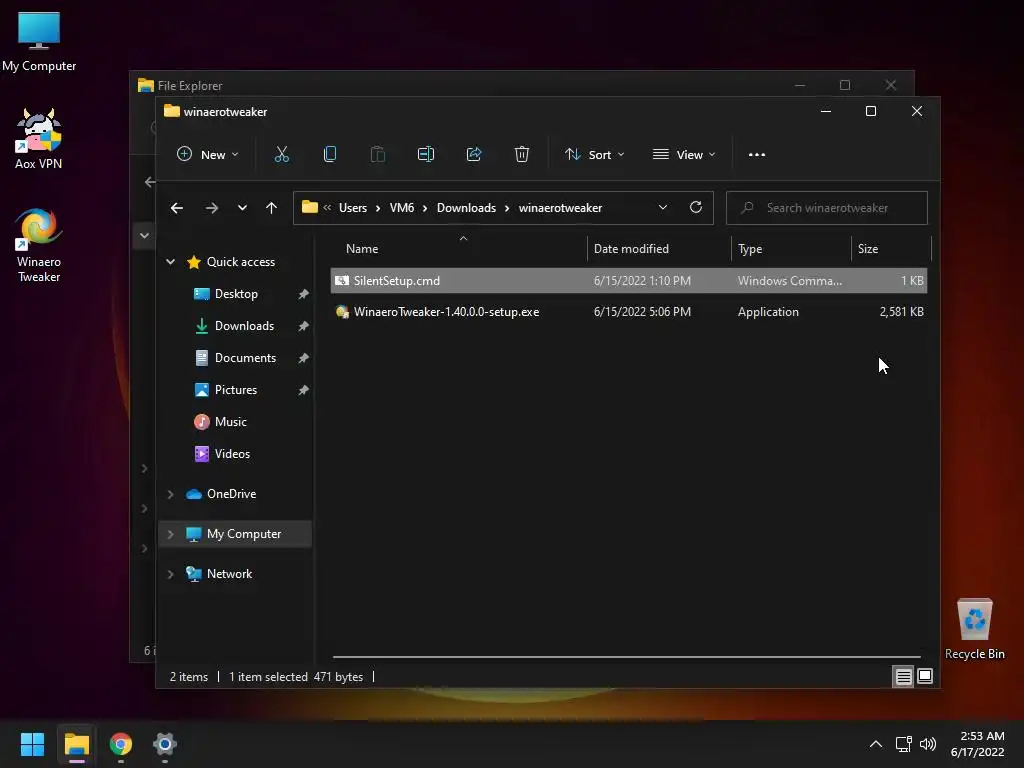Open the View dropdown menu
This screenshot has width=1024, height=768.
coord(684,155)
